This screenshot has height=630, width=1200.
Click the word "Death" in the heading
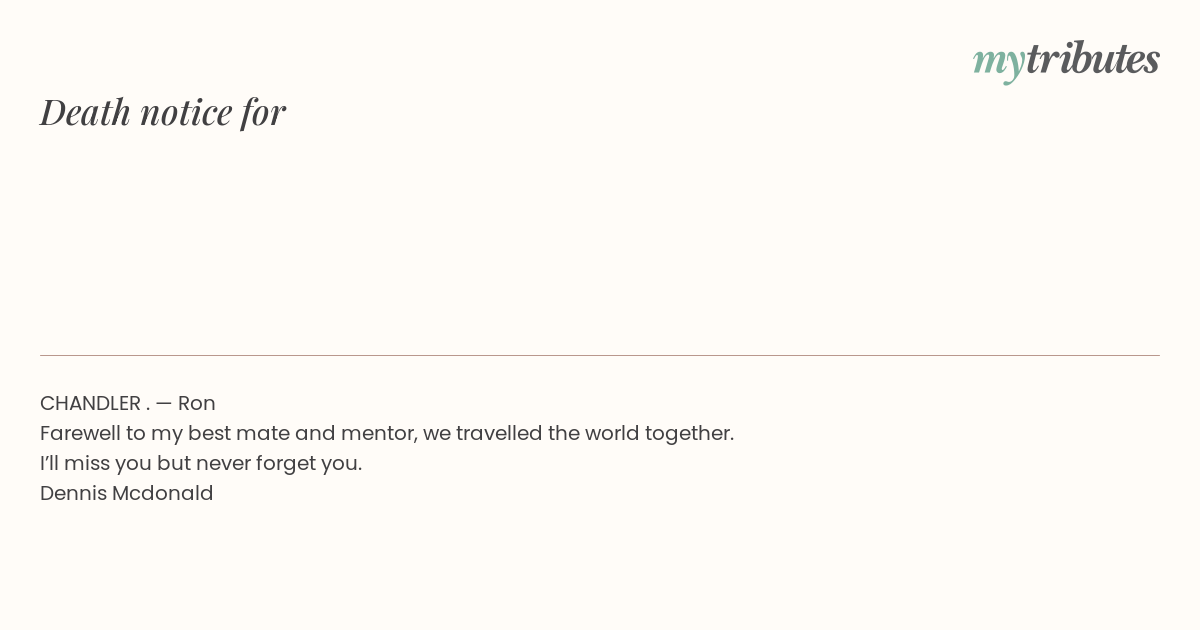coord(85,112)
